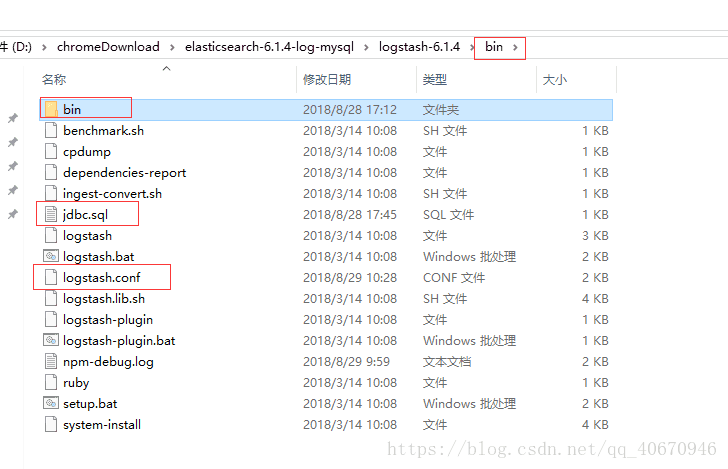Select the dependencies-report file name
The height and width of the screenshot is (469, 728).
pos(124,173)
